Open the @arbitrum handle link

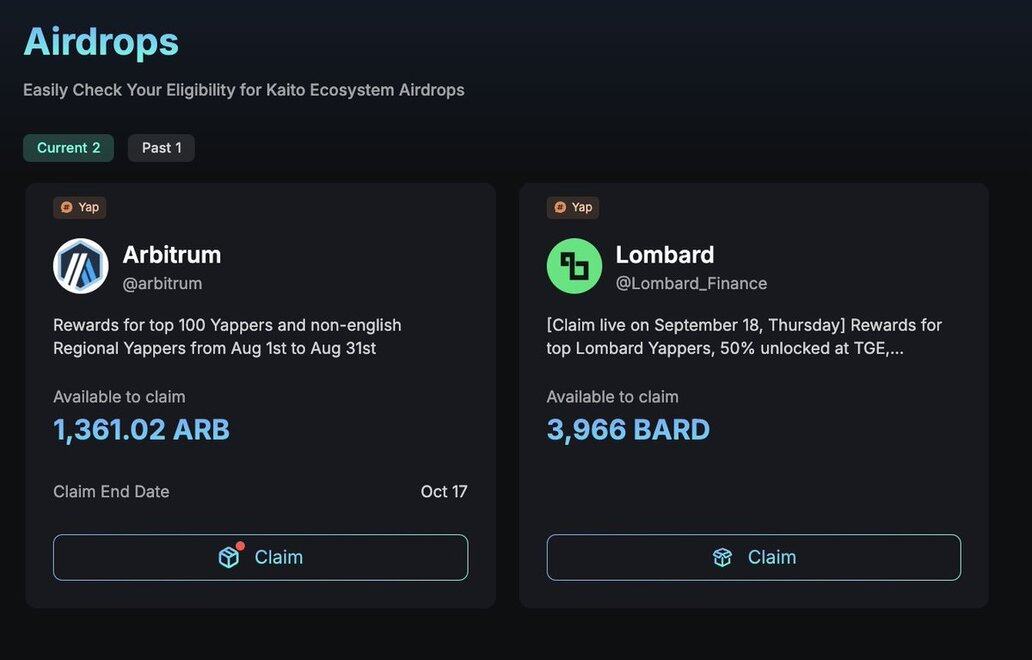click(x=163, y=284)
